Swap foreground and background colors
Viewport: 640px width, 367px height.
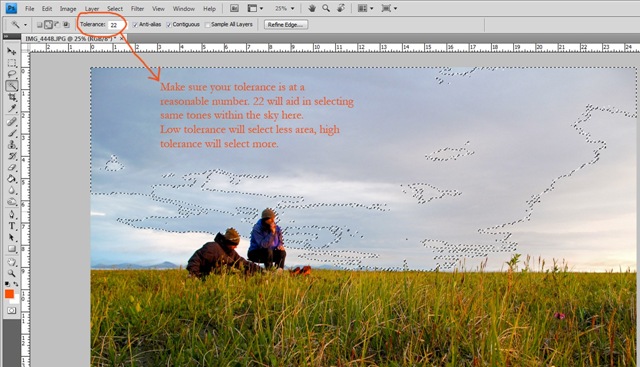(16, 283)
